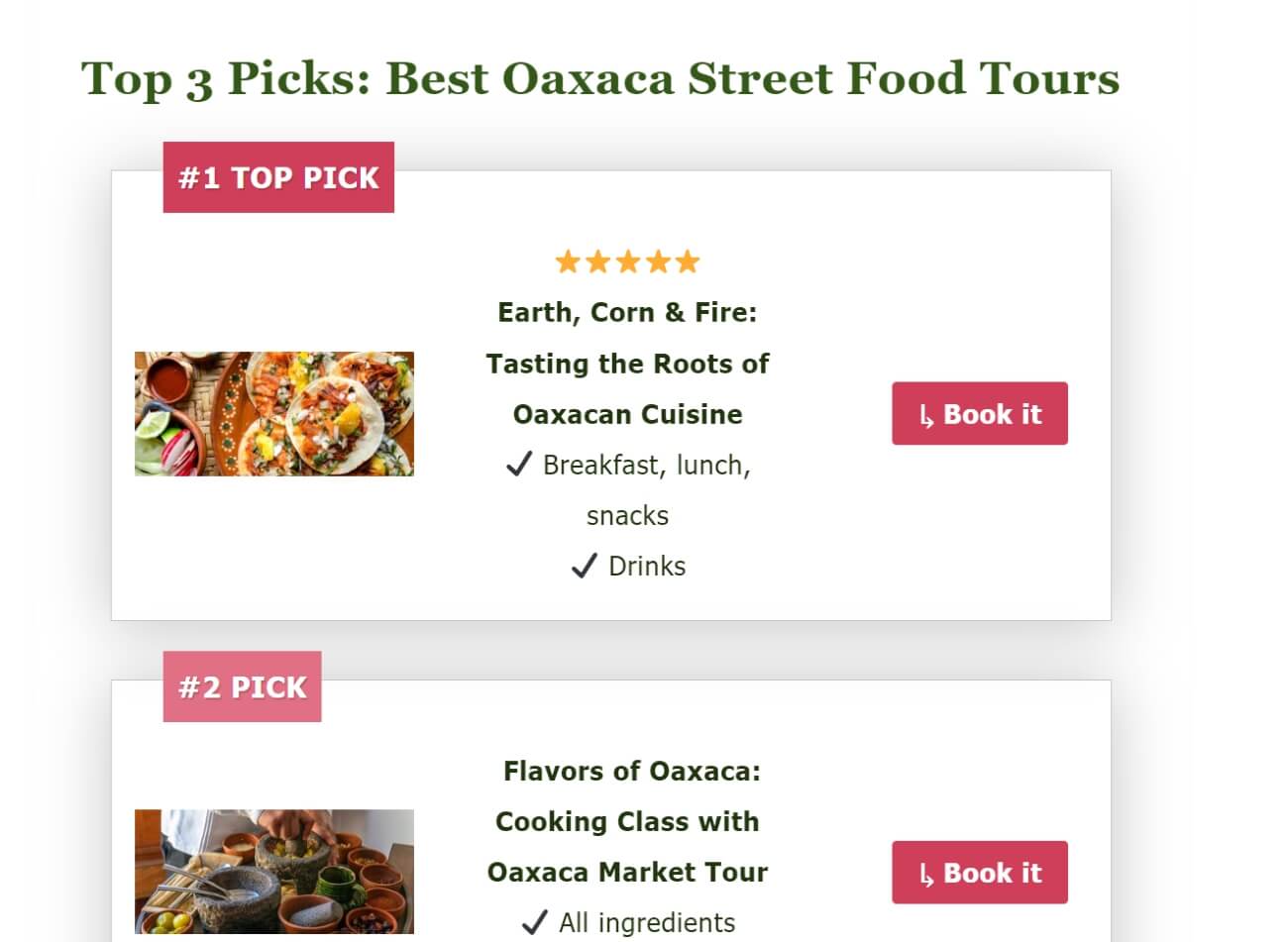Image resolution: width=1288 pixels, height=942 pixels.
Task: Click the #2 PICK badge
Action: [242, 686]
